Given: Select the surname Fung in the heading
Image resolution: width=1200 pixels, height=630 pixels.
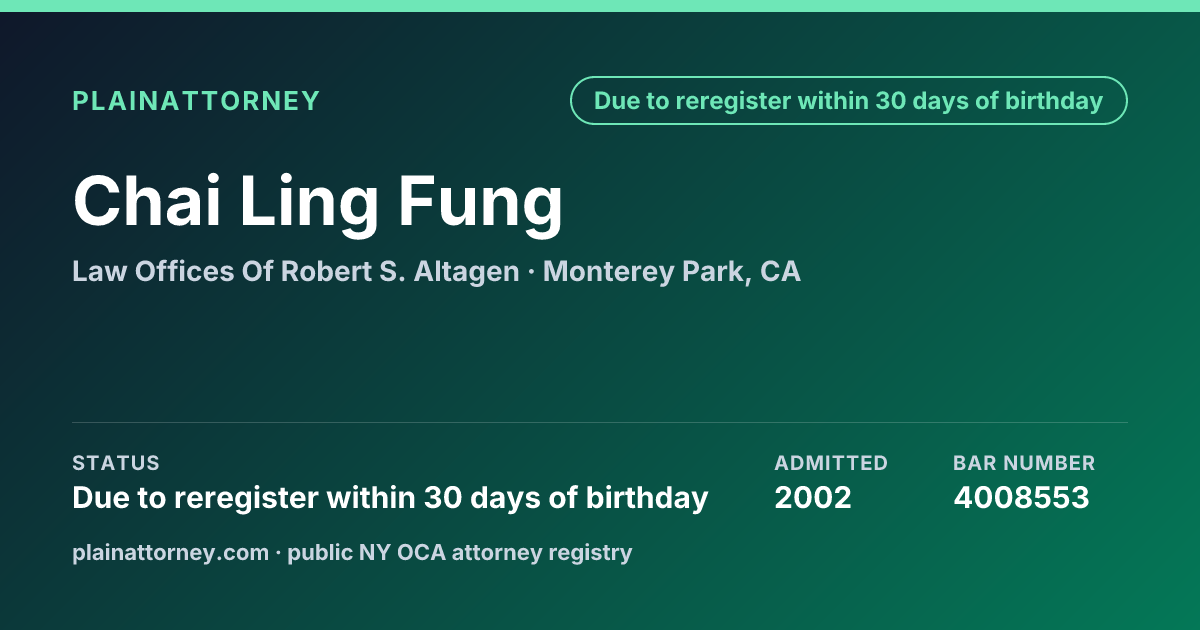Looking at the screenshot, I should [x=481, y=205].
